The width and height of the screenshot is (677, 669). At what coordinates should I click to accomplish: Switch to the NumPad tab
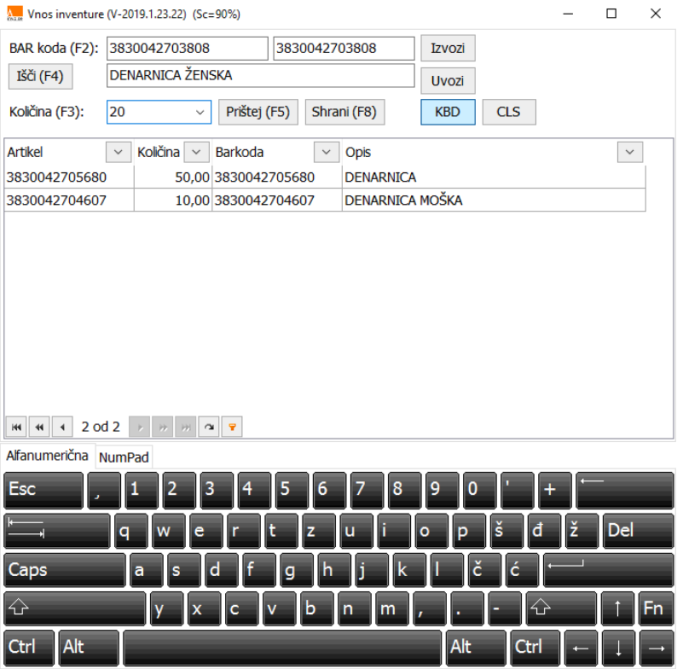coord(124,457)
